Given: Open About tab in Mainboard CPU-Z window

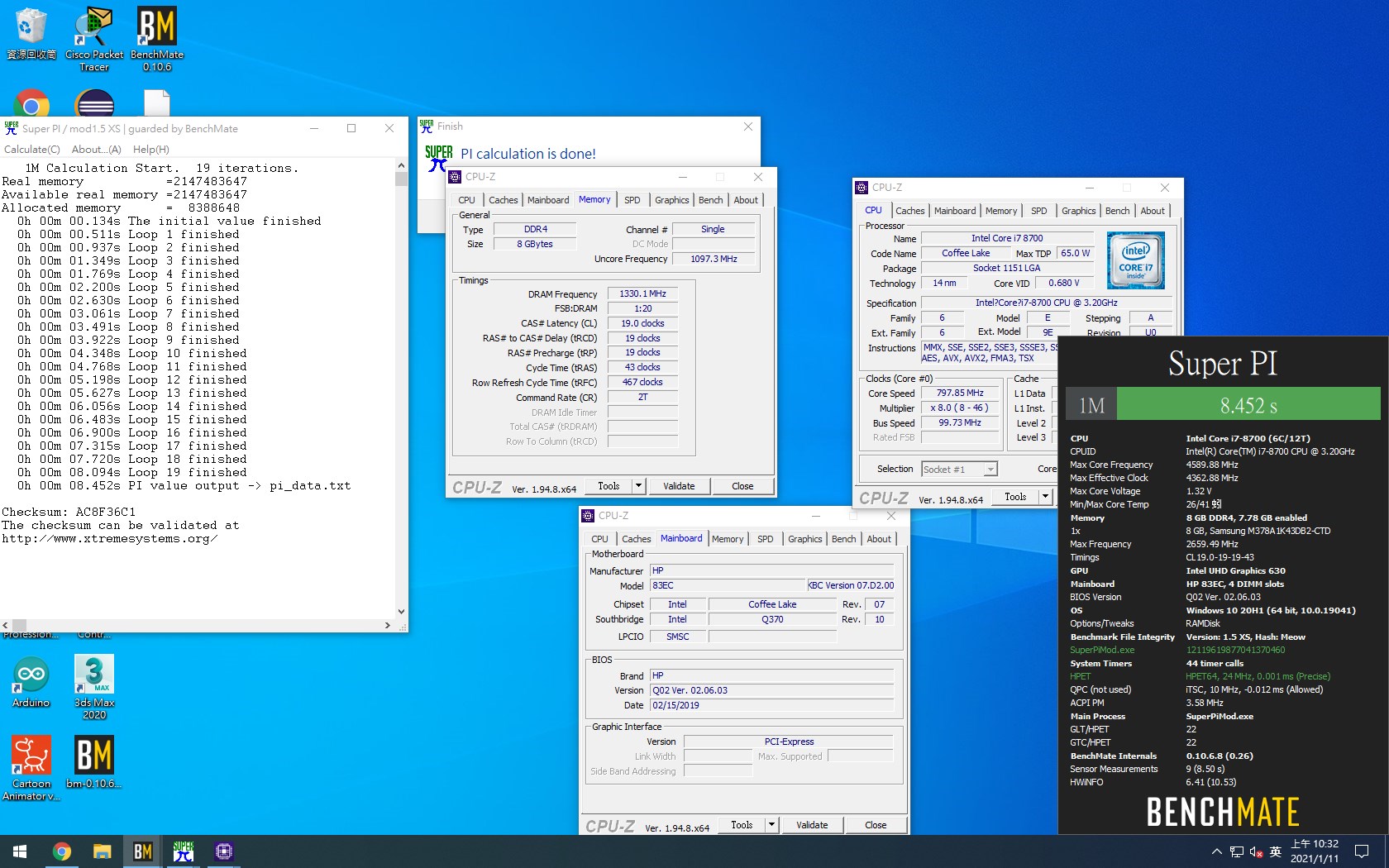Looking at the screenshot, I should [879, 539].
